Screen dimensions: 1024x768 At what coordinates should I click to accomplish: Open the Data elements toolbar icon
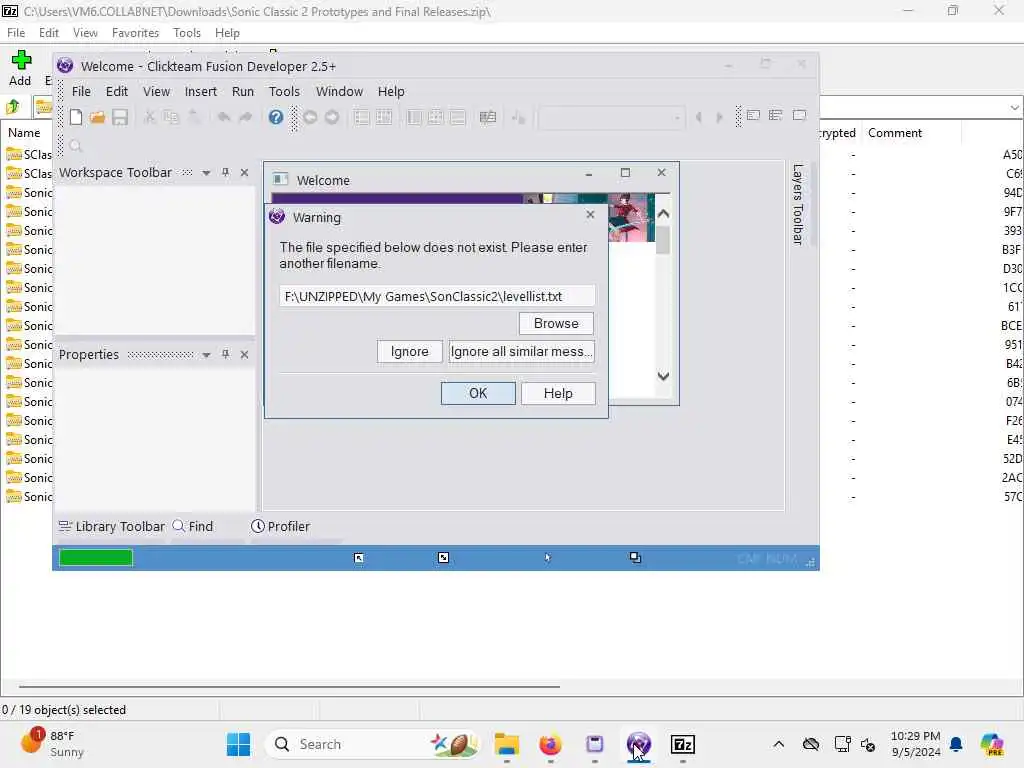[x=487, y=117]
